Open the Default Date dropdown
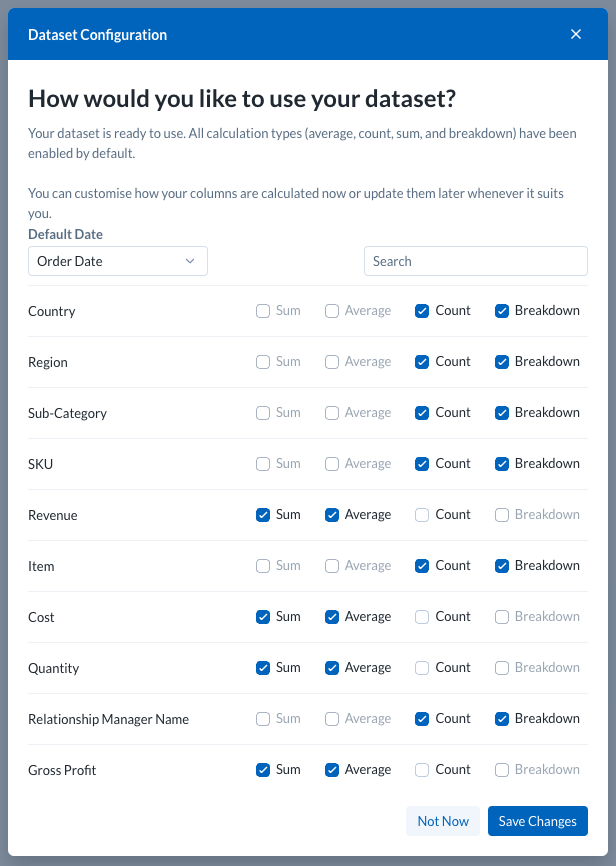 117,260
